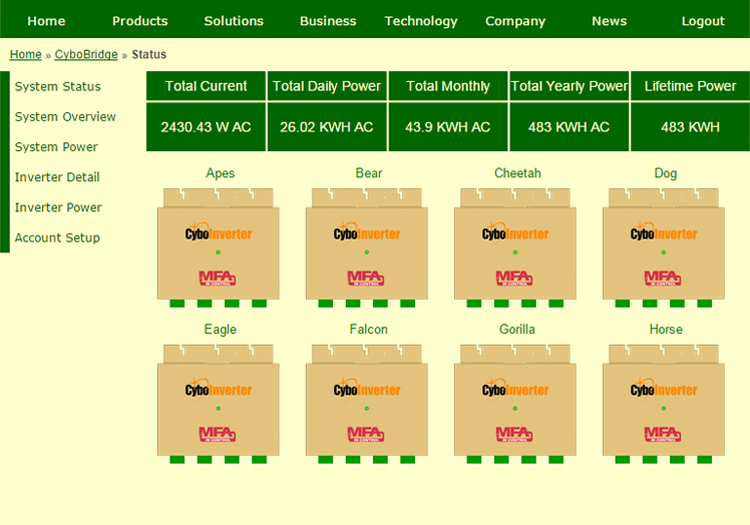
Task: Click the 26.02 KWH AC value
Action: click(327, 127)
